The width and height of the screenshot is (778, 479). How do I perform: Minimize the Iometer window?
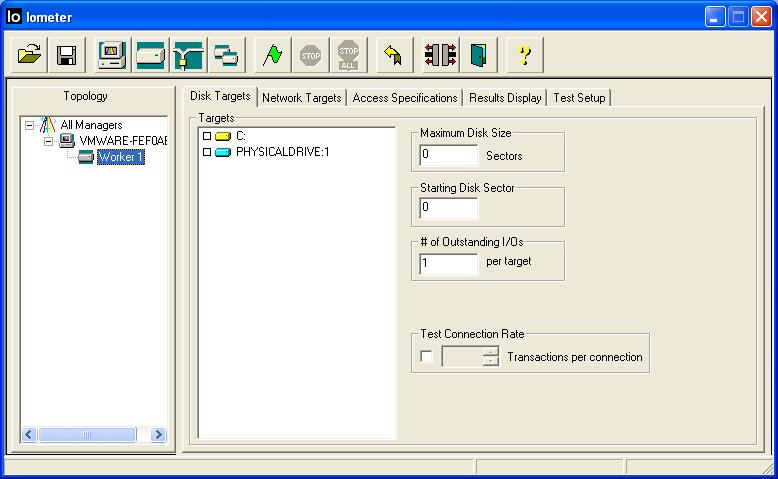pos(715,17)
